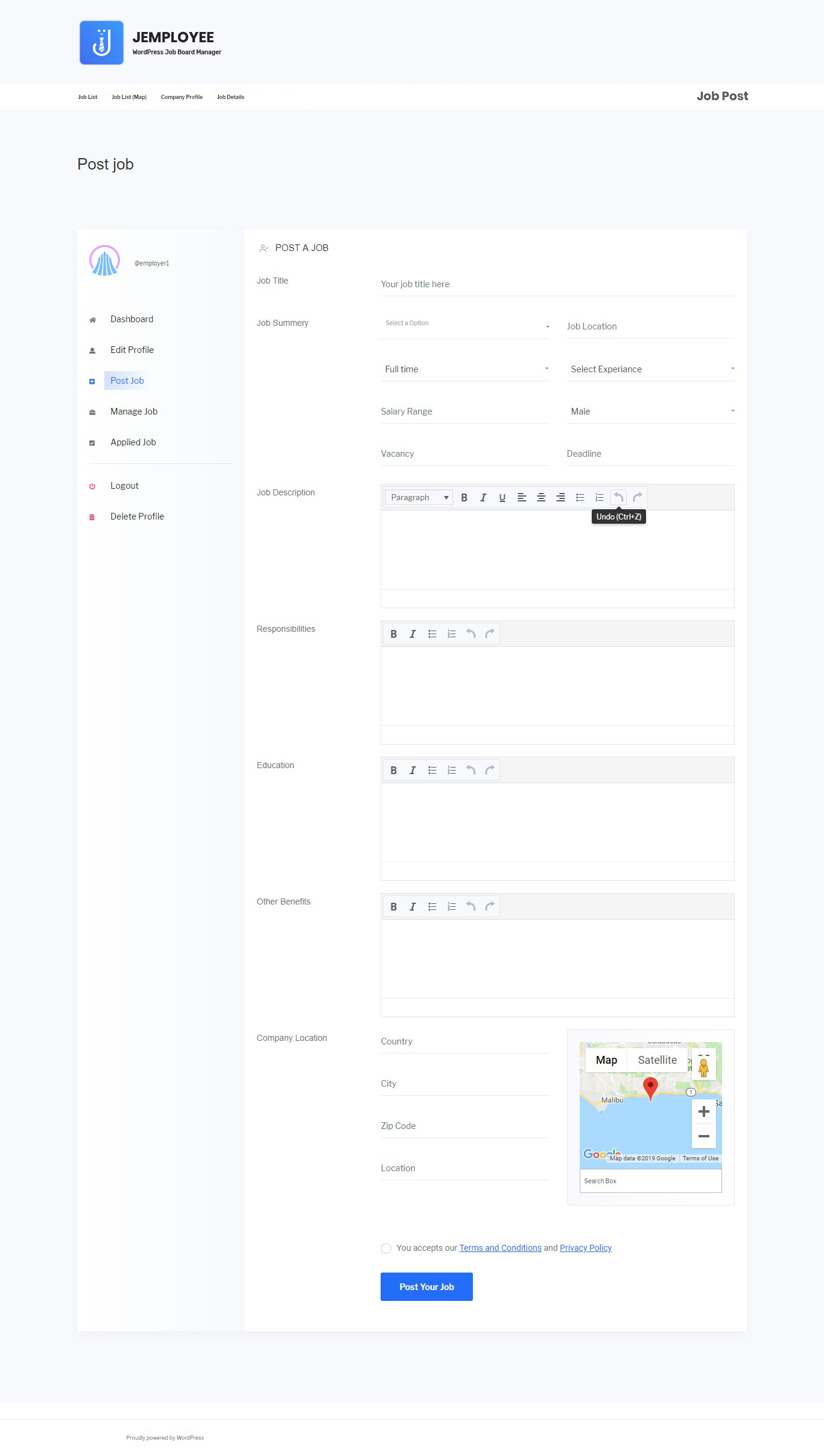Image resolution: width=824 pixels, height=1456 pixels.
Task: Click the Job Location input field
Action: click(x=650, y=326)
